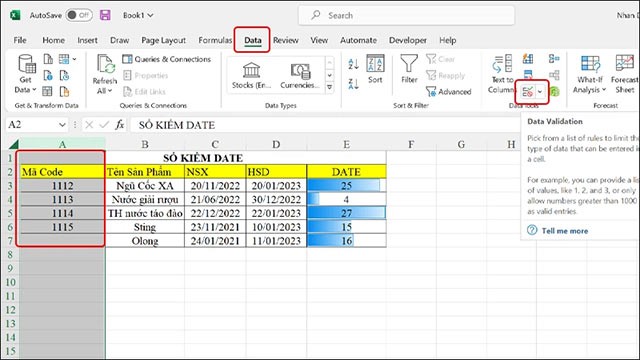Viewport: 640px width, 360px height.
Task: Click the Recent Sources icon
Action: pos(64,76)
